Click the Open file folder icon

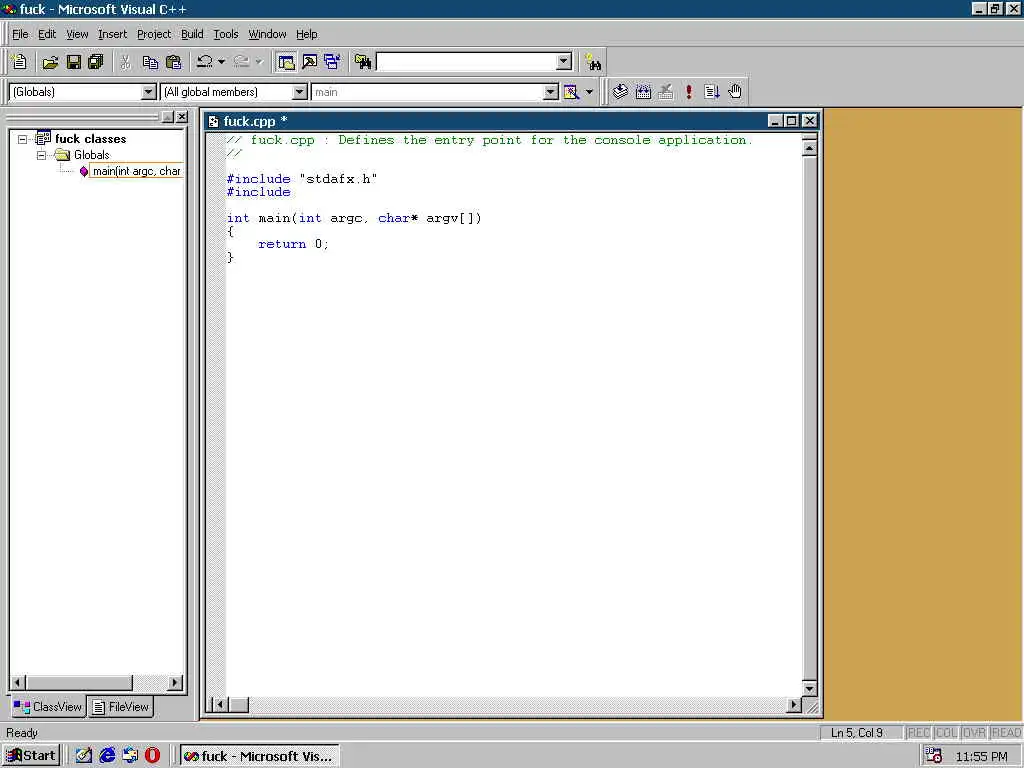click(50, 62)
